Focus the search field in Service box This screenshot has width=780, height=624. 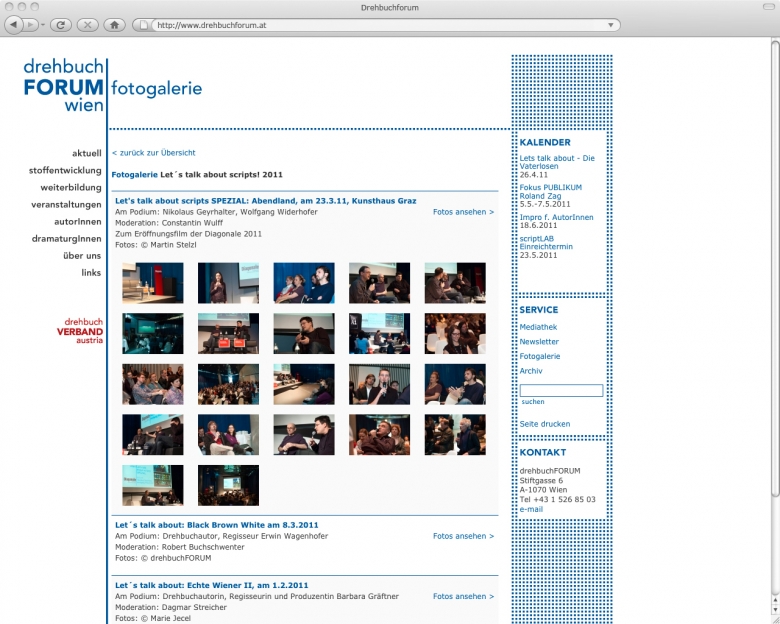[x=561, y=390]
